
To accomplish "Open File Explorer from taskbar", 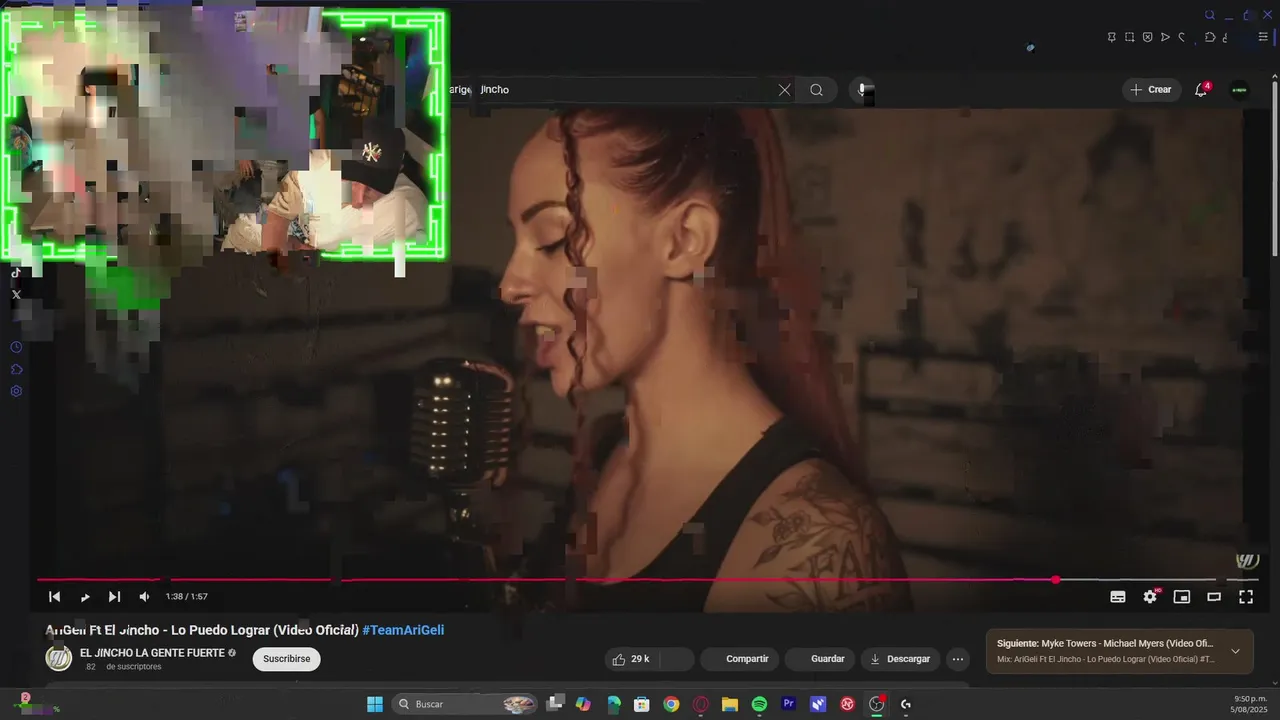I will 730,704.
